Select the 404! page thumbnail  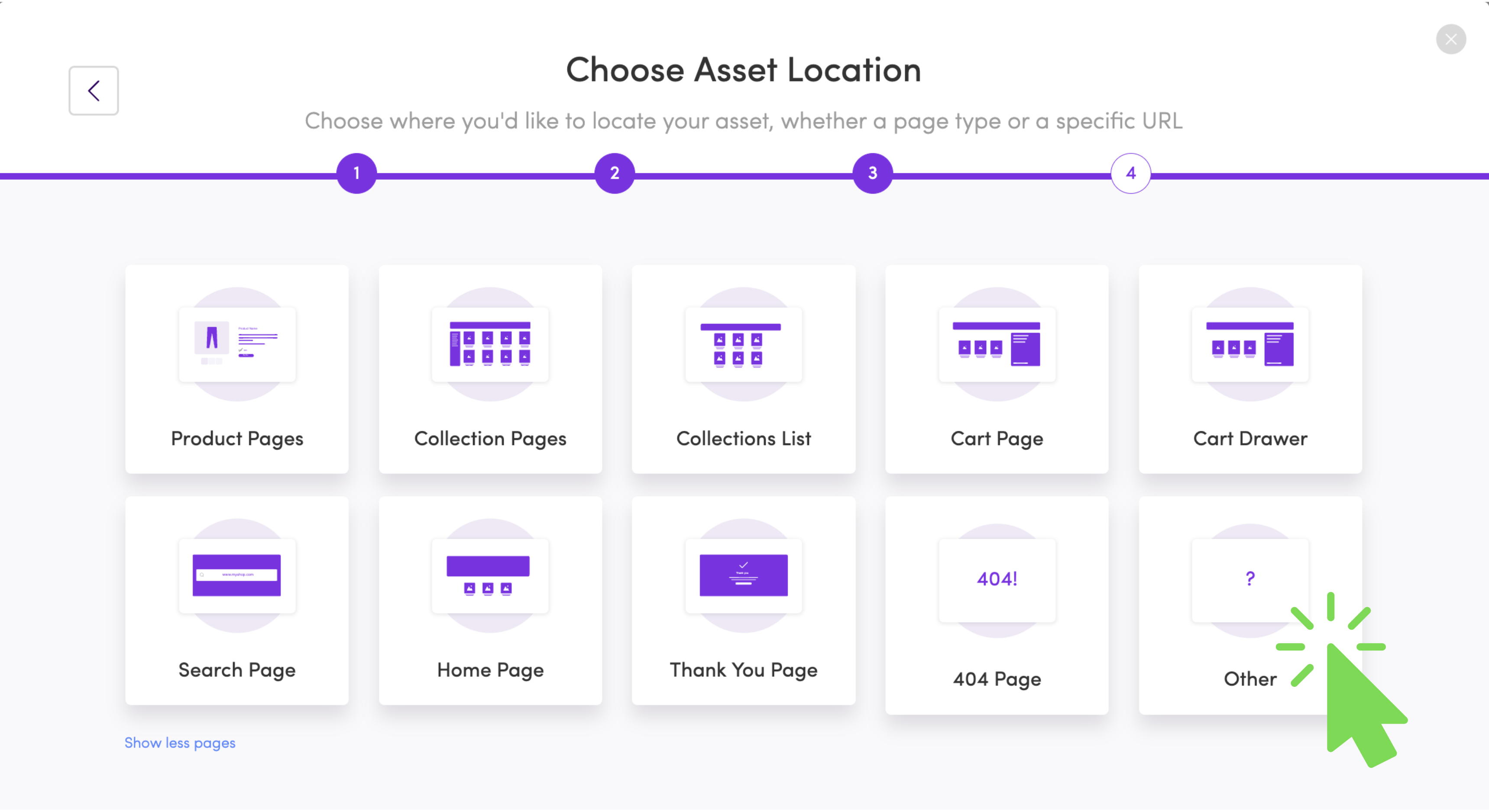pyautogui.click(x=997, y=580)
